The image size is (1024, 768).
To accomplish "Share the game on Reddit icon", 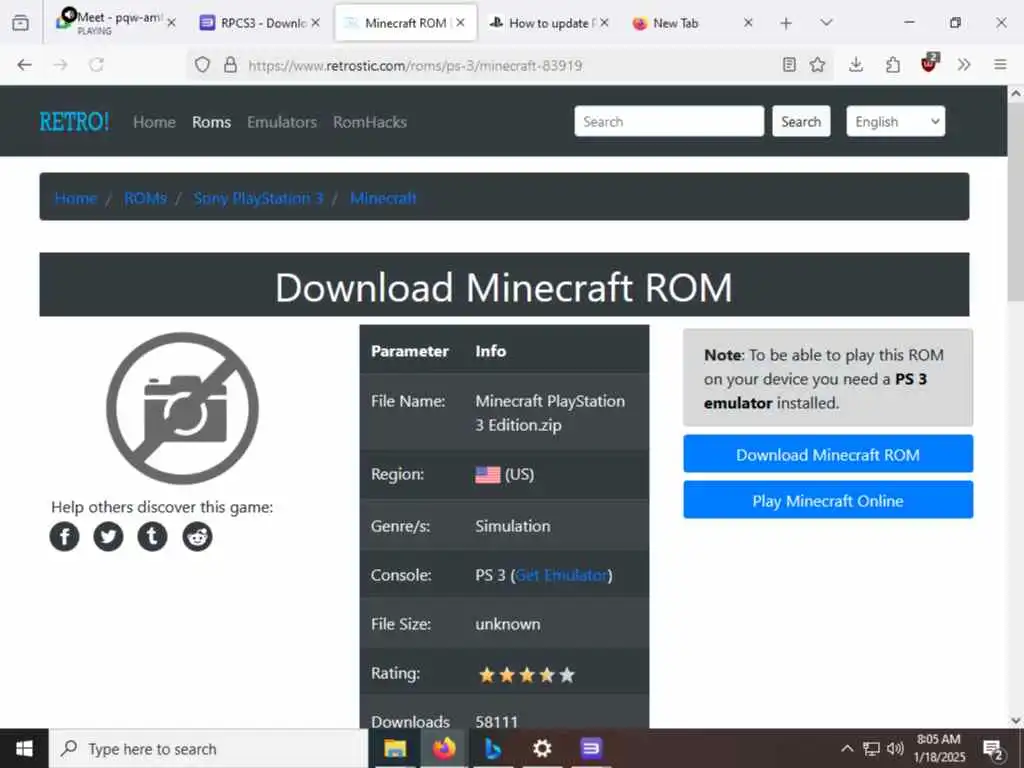I will click(197, 537).
